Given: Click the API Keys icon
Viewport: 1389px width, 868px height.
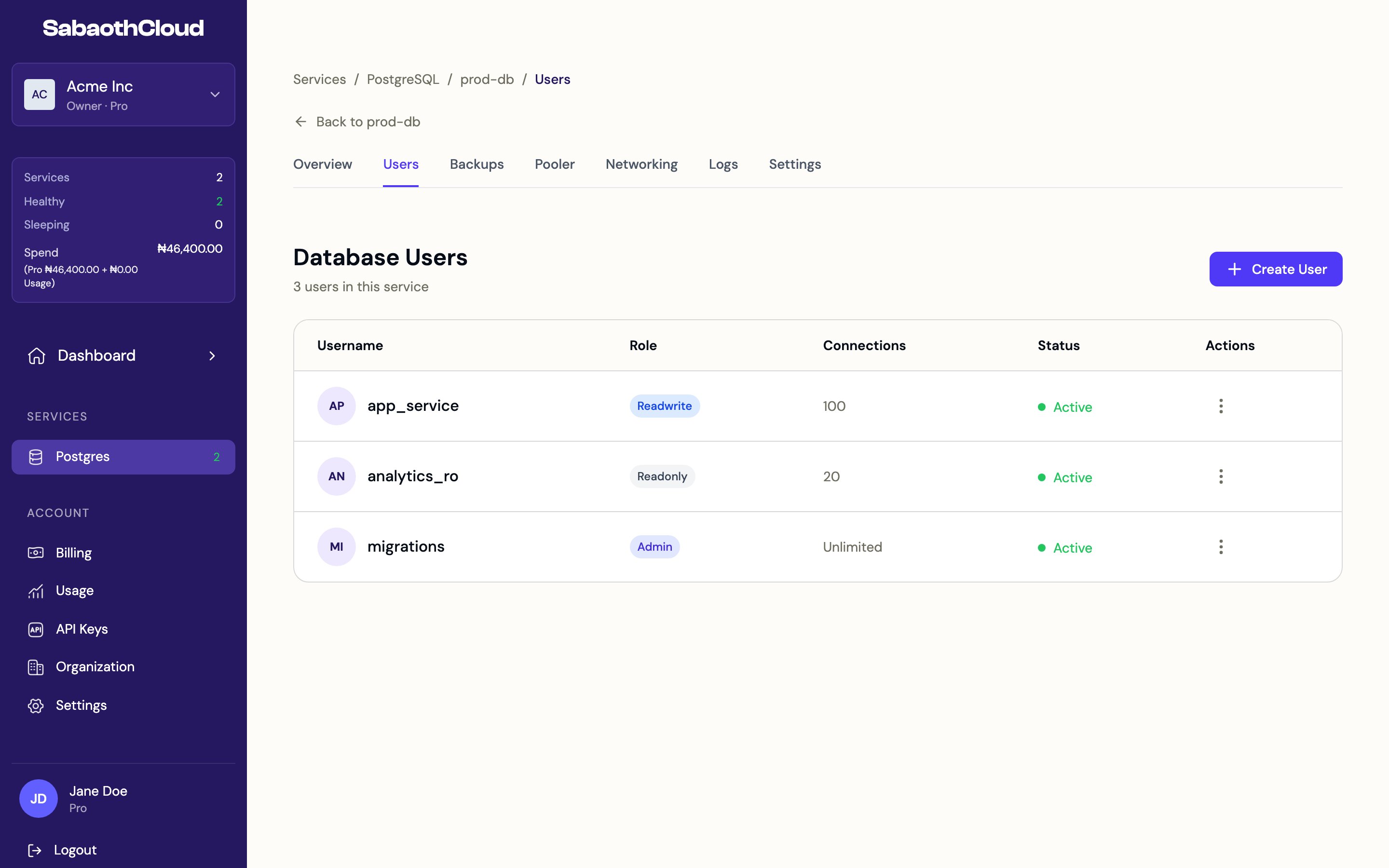Looking at the screenshot, I should [x=36, y=630].
